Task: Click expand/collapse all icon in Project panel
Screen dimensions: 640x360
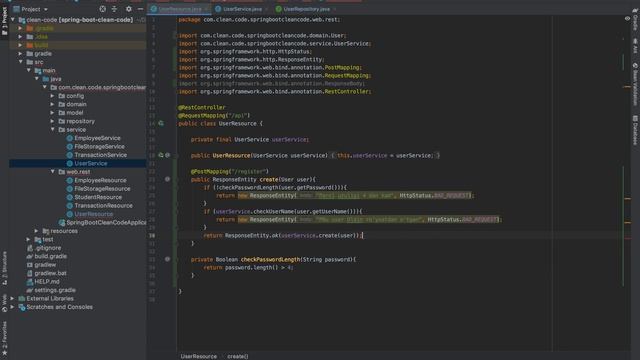Action: [x=114, y=9]
